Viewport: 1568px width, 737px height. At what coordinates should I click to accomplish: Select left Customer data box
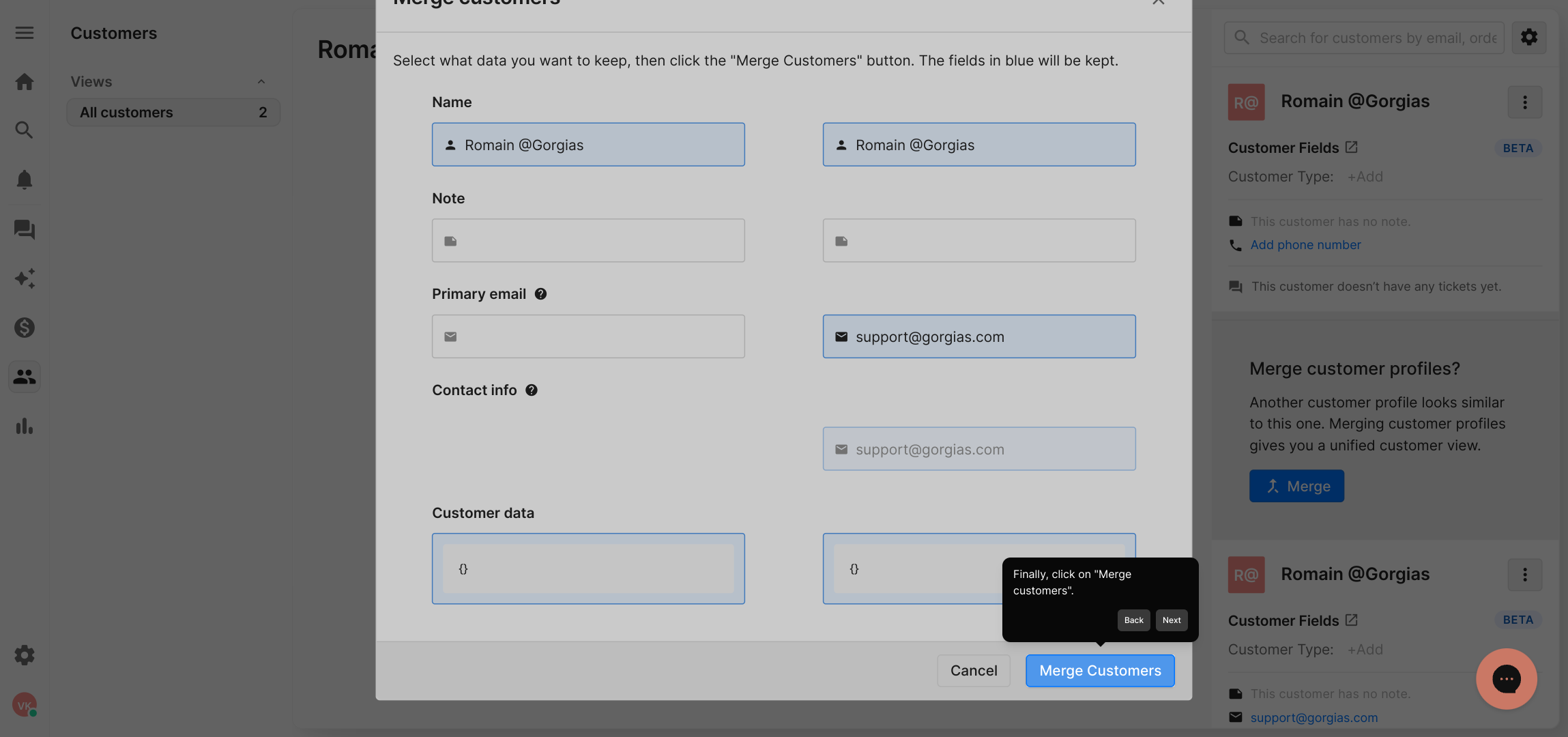[x=588, y=568]
